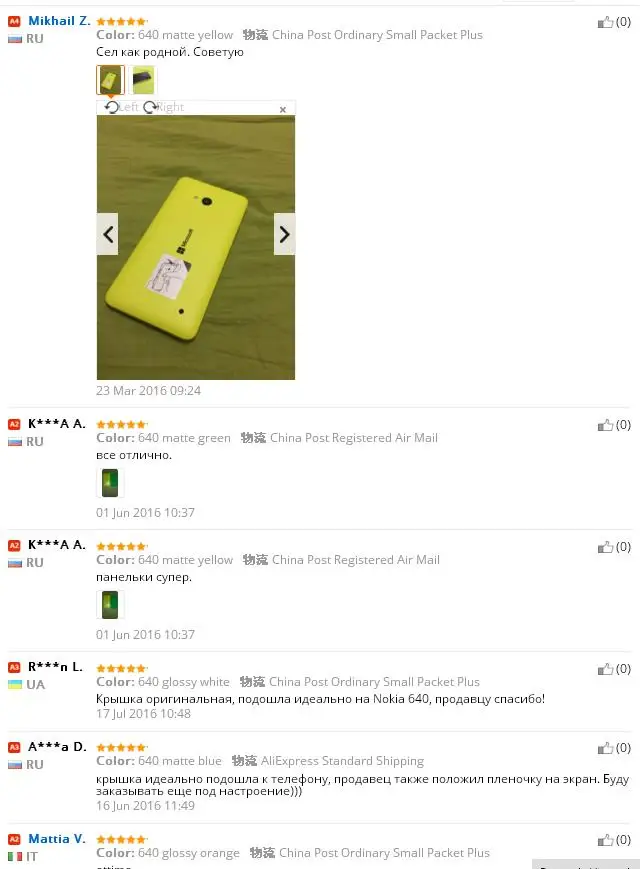Select the first yellow phone thumbnail

(x=110, y=80)
